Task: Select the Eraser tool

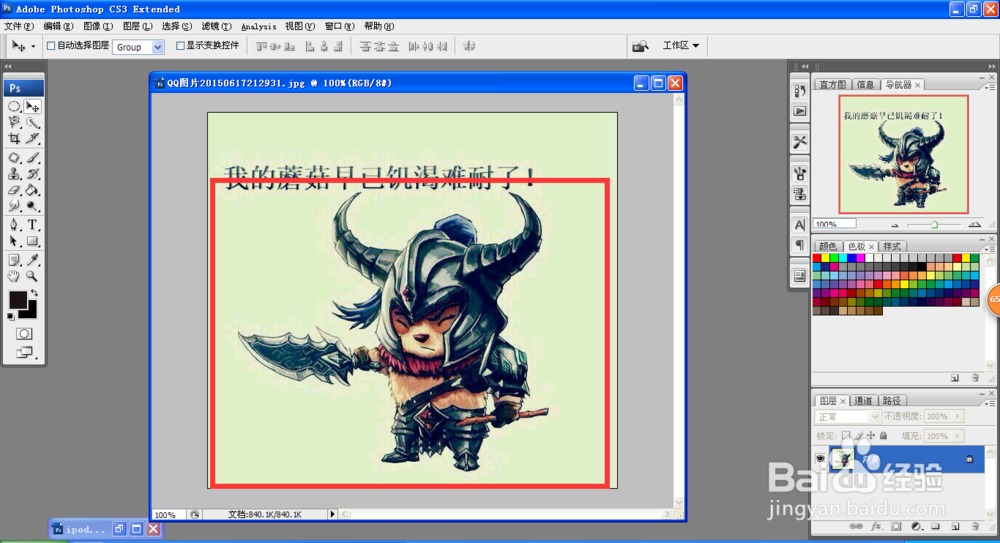Action: tap(14, 190)
